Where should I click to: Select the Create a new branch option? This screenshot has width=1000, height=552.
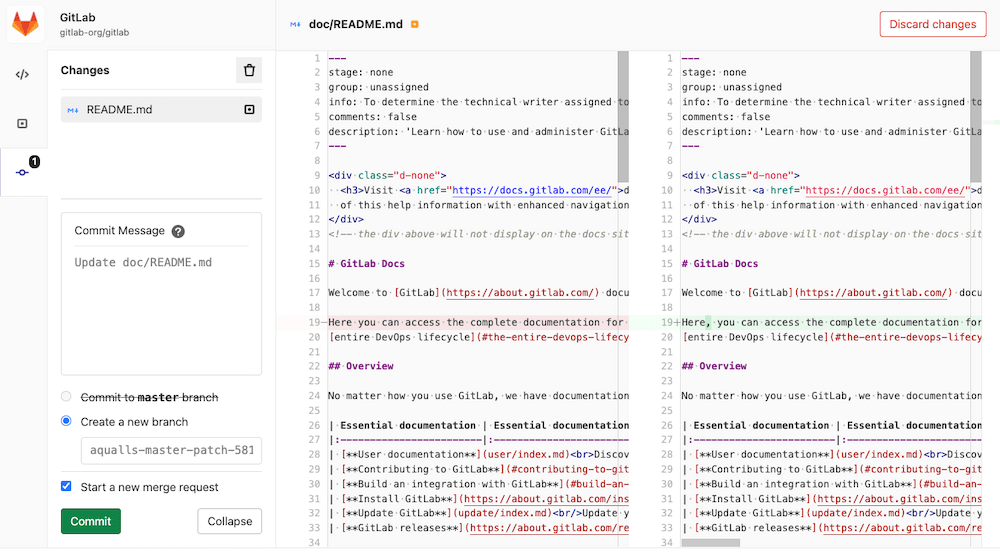66,421
